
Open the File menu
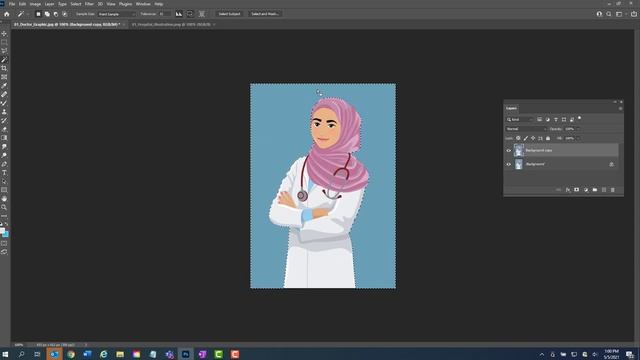tap(12, 4)
